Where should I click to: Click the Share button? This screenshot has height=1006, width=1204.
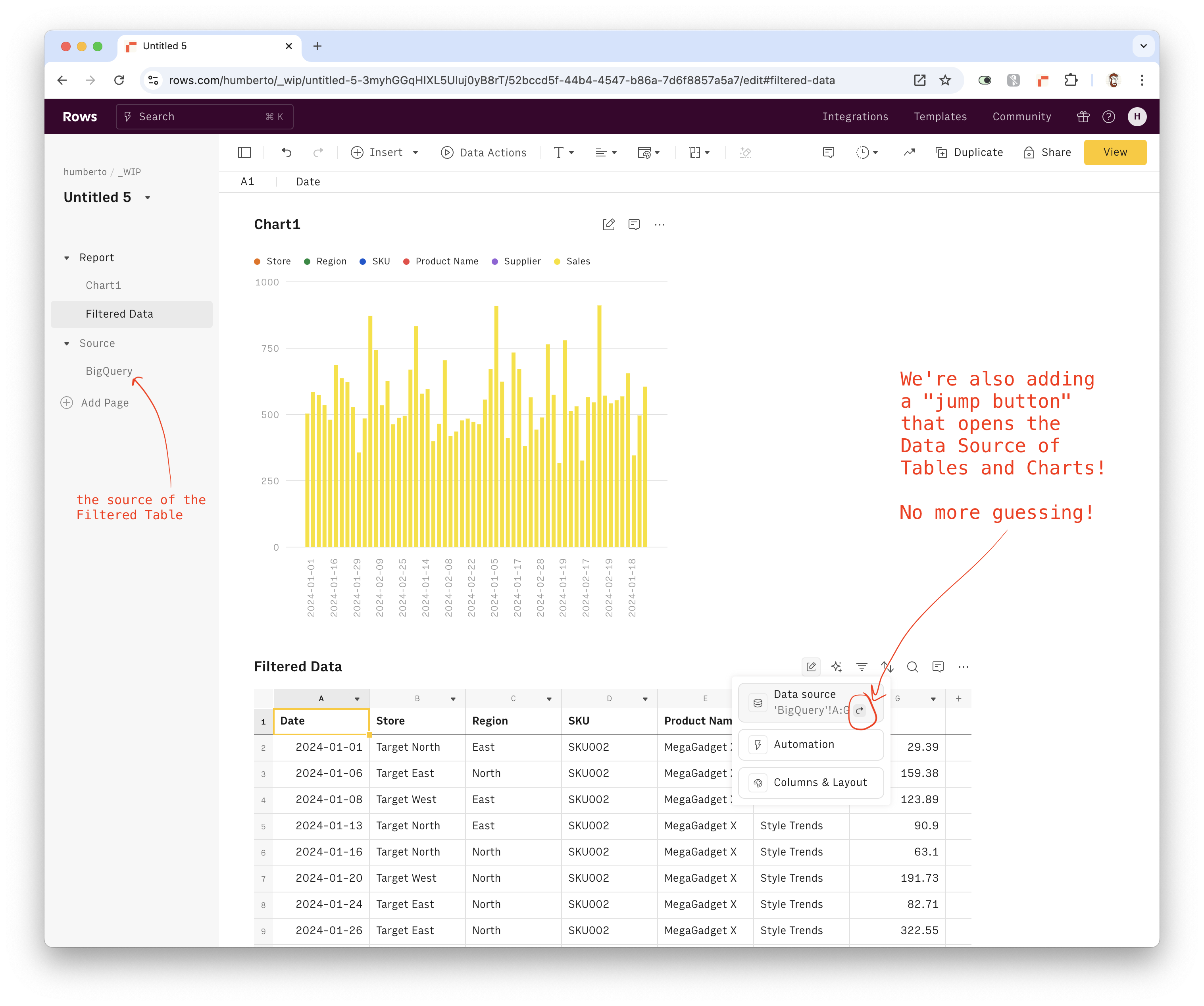[1047, 152]
